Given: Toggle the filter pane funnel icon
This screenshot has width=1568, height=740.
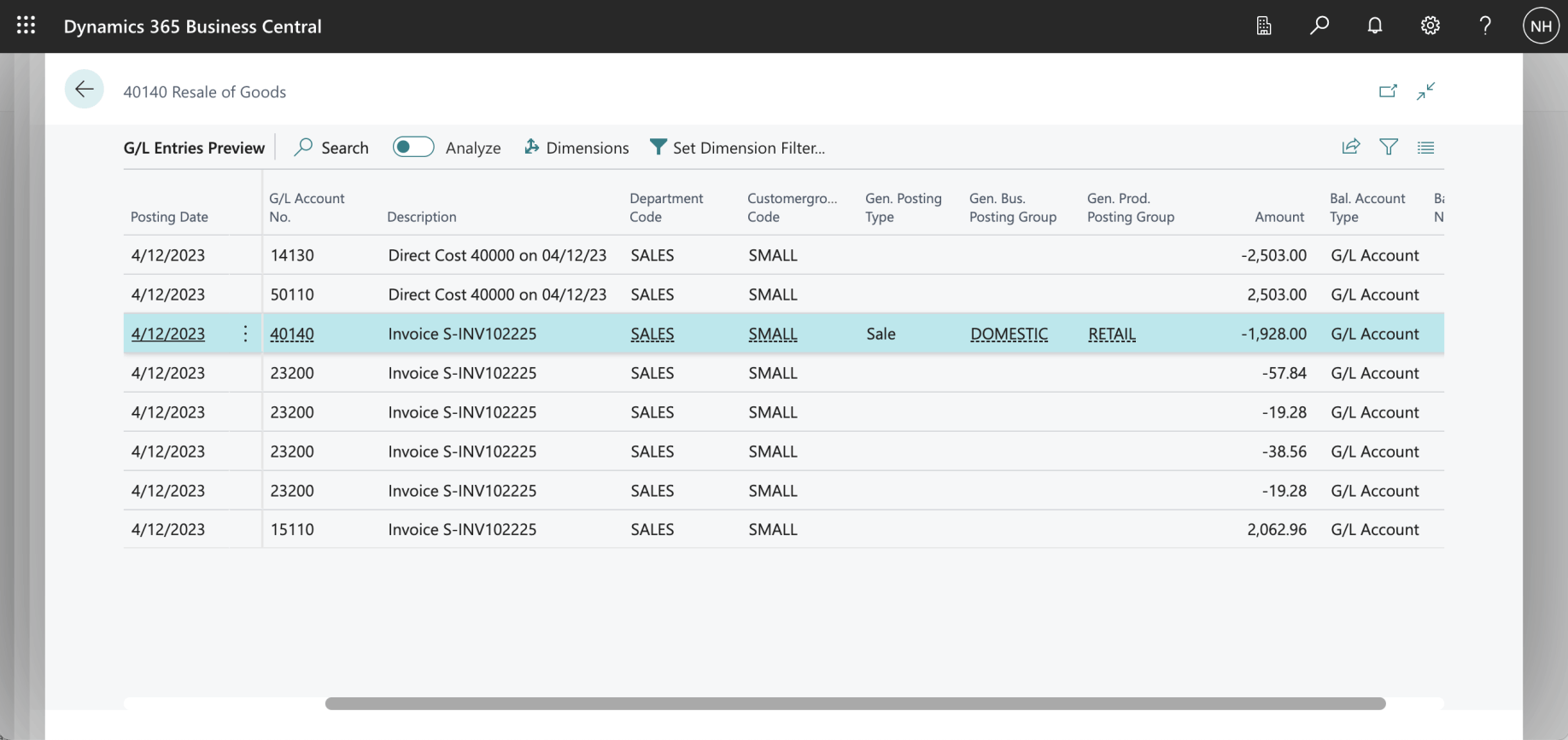Looking at the screenshot, I should click(1389, 147).
